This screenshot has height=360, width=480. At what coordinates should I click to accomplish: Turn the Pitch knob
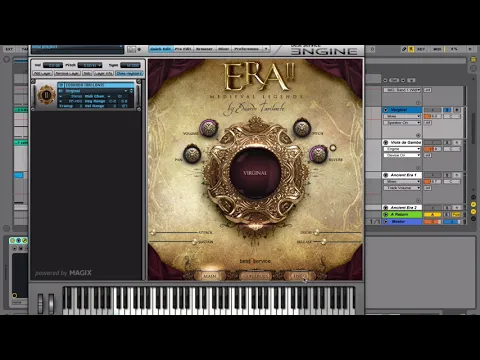point(302,128)
